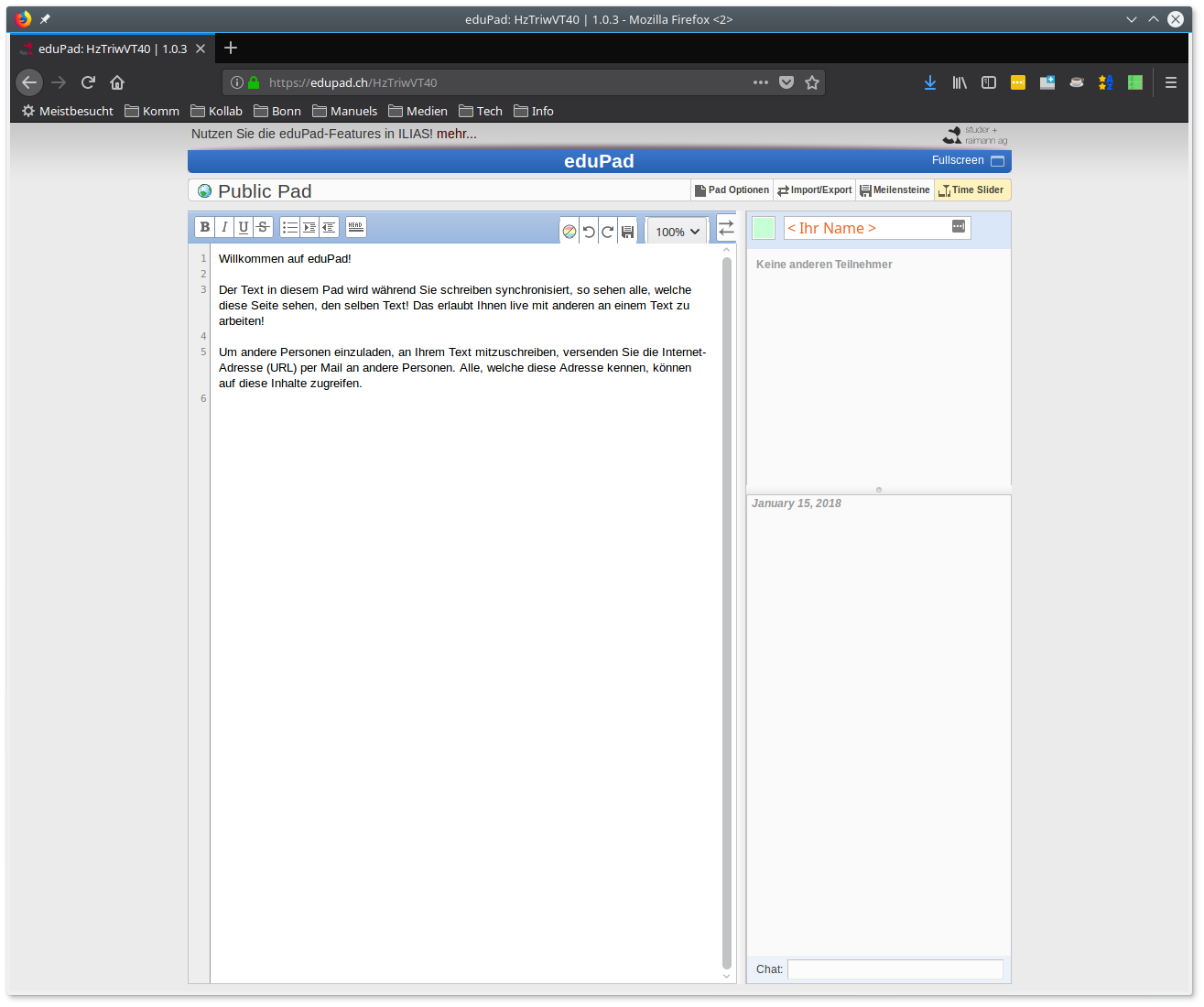Screen dimensions: 1204x1007
Task: Click the Firefox icon in title bar
Action: coord(23,19)
